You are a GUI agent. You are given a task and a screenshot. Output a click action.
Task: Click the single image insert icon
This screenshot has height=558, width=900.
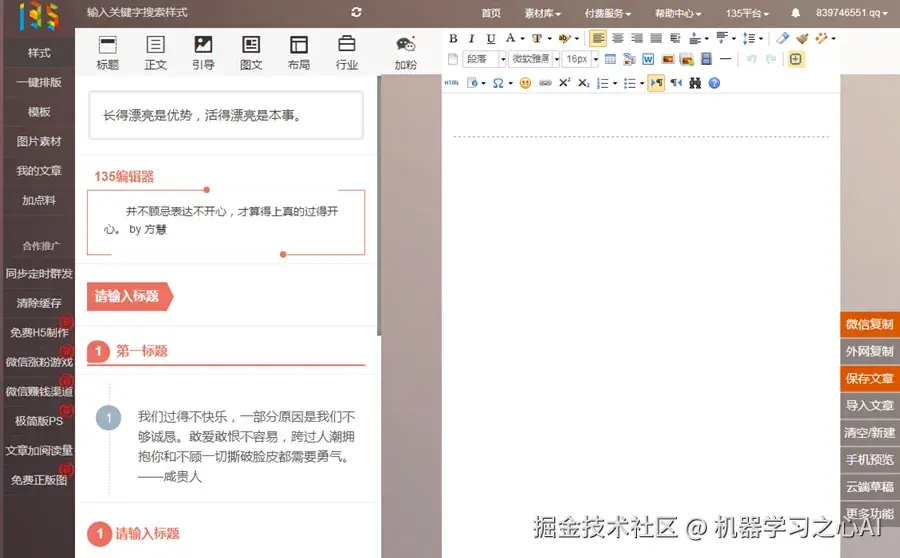[x=668, y=59]
